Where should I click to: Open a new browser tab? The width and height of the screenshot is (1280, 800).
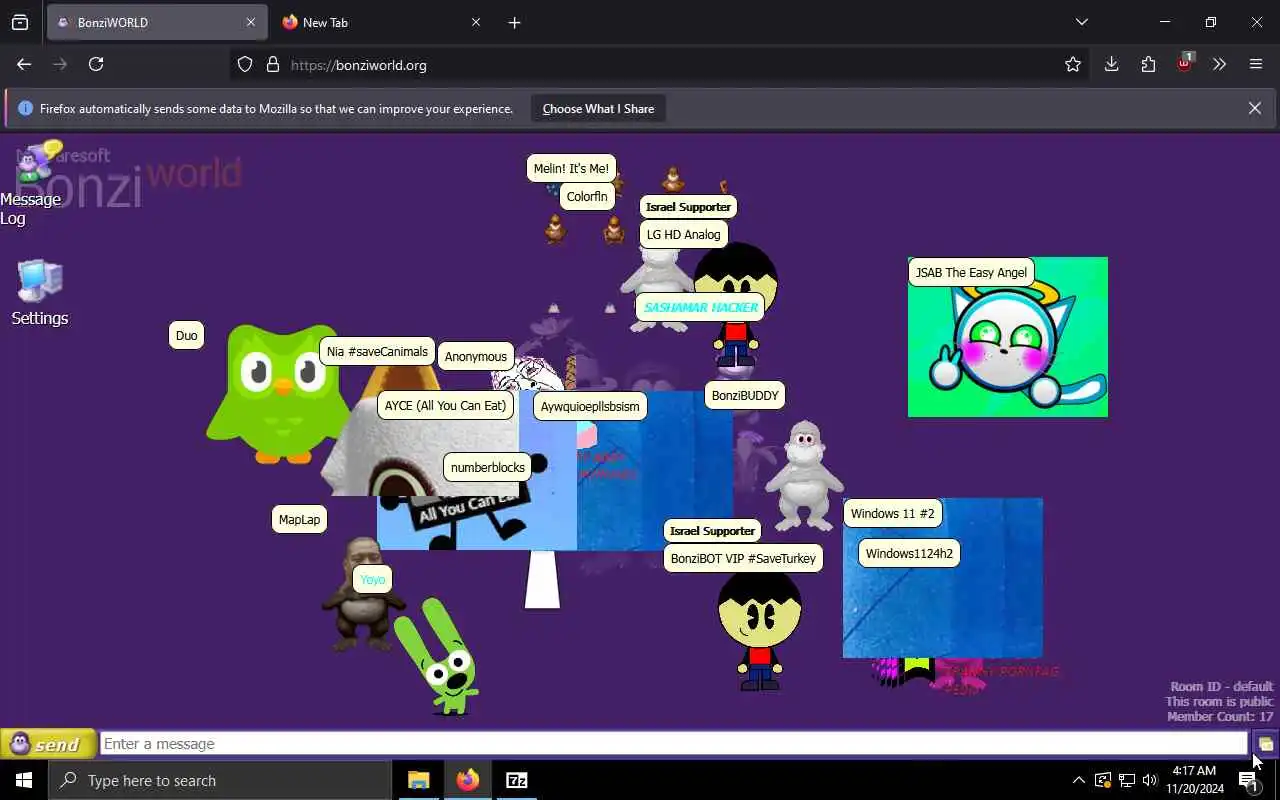(x=514, y=22)
